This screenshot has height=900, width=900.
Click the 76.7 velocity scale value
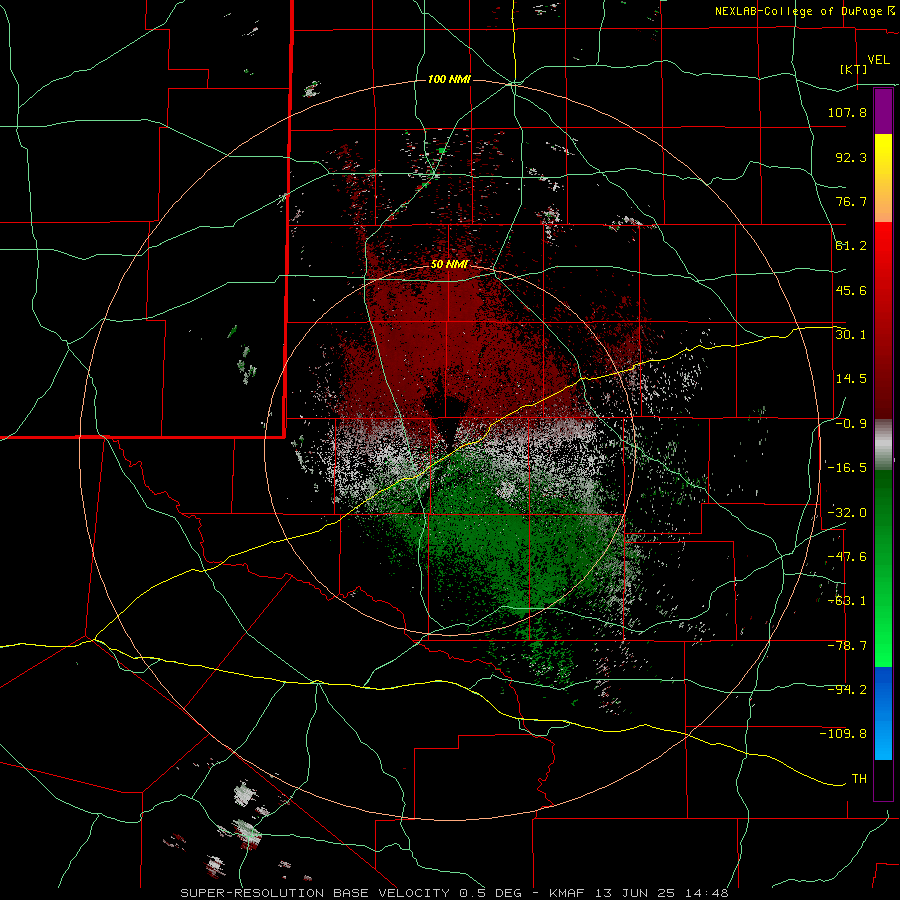(851, 201)
